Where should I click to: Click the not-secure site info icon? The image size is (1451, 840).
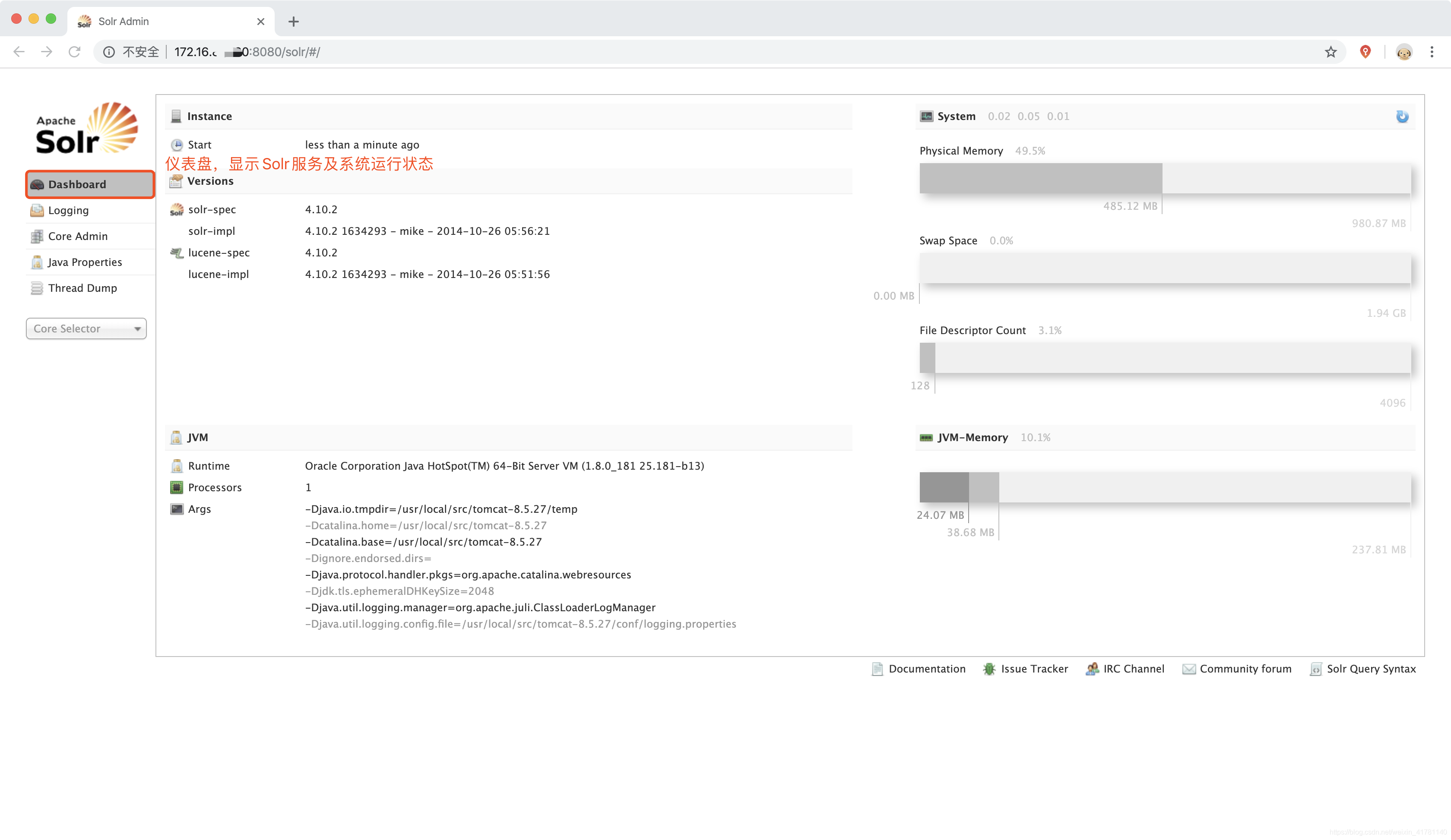tap(109, 52)
